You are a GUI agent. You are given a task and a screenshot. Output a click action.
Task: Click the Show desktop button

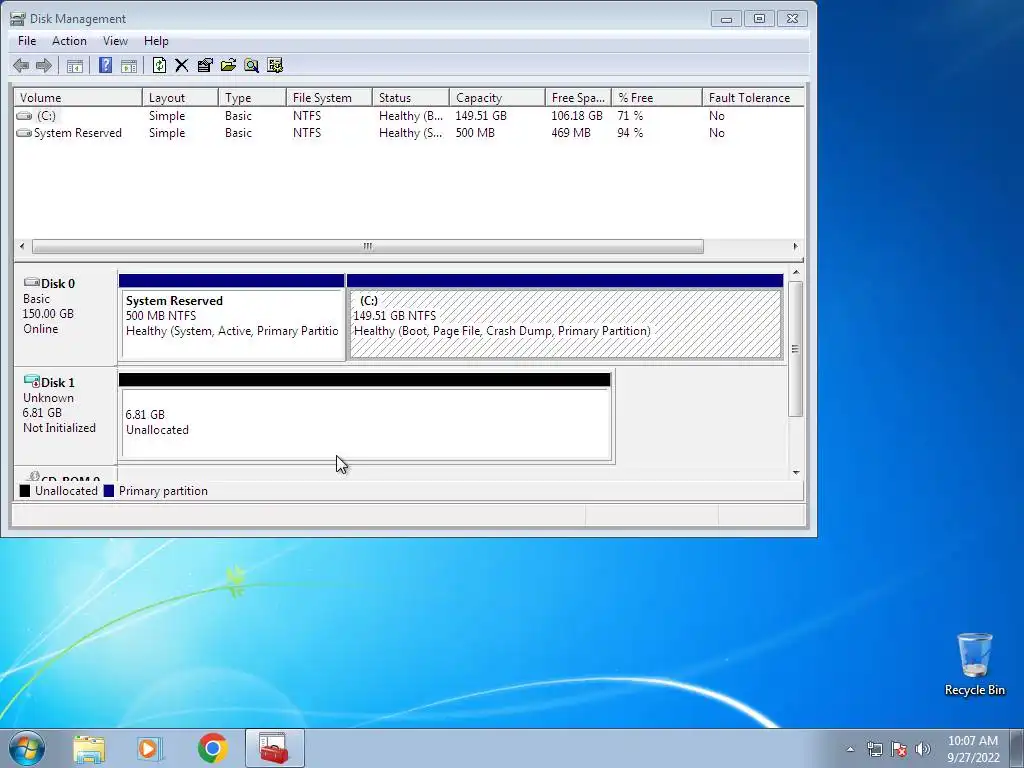click(x=1017, y=748)
